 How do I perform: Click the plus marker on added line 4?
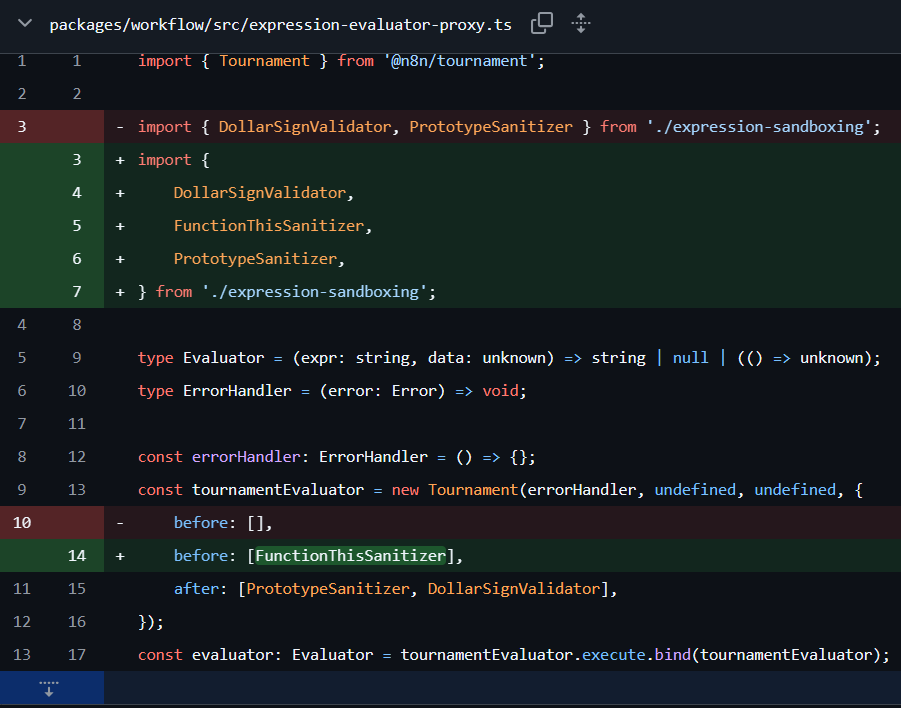coord(120,193)
